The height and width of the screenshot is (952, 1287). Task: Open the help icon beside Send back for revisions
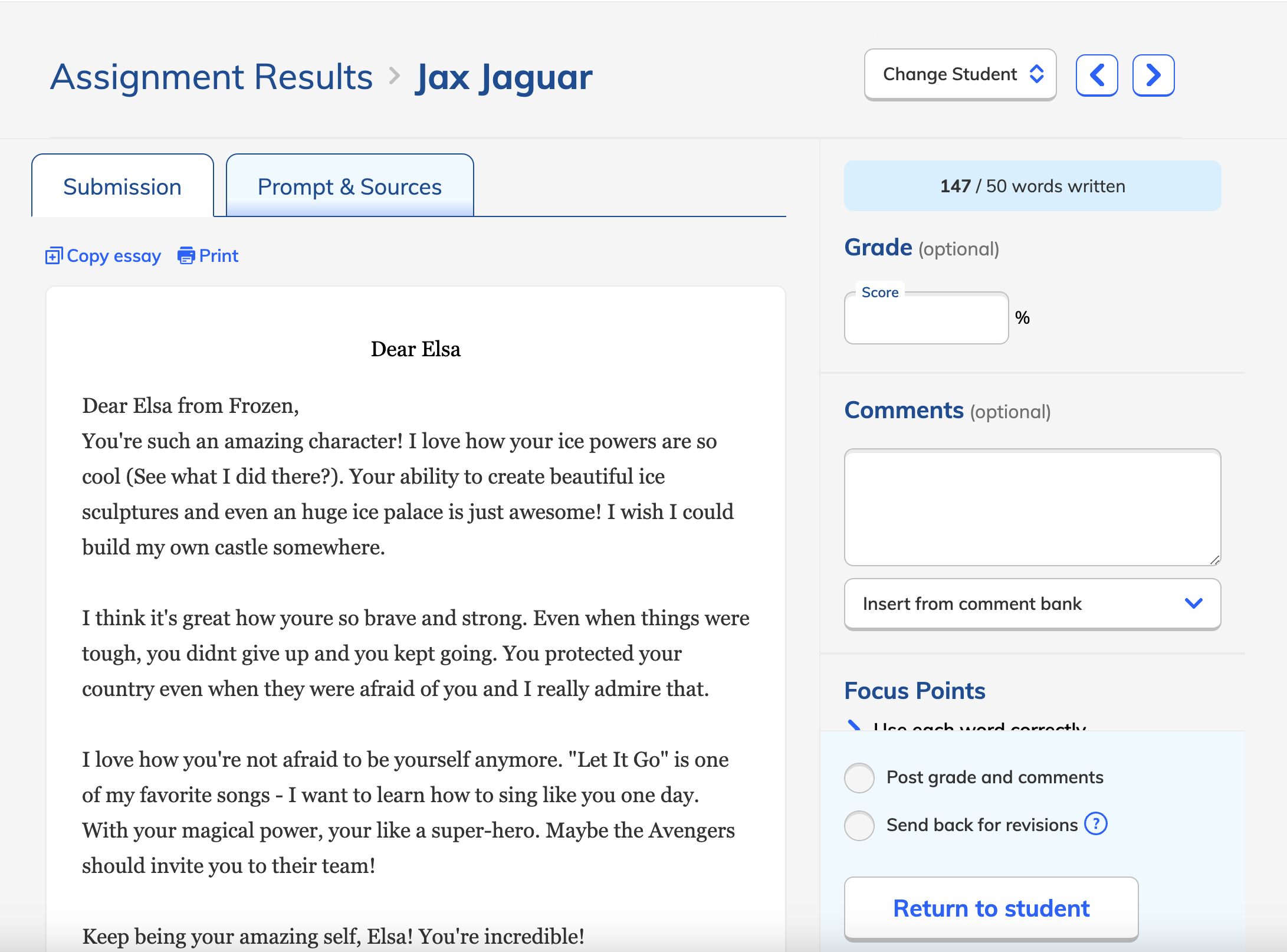pos(1096,824)
